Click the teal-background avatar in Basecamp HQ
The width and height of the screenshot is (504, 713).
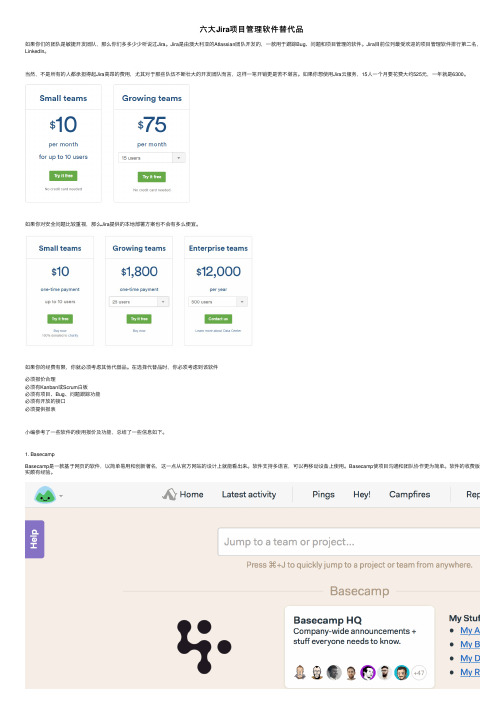402,672
